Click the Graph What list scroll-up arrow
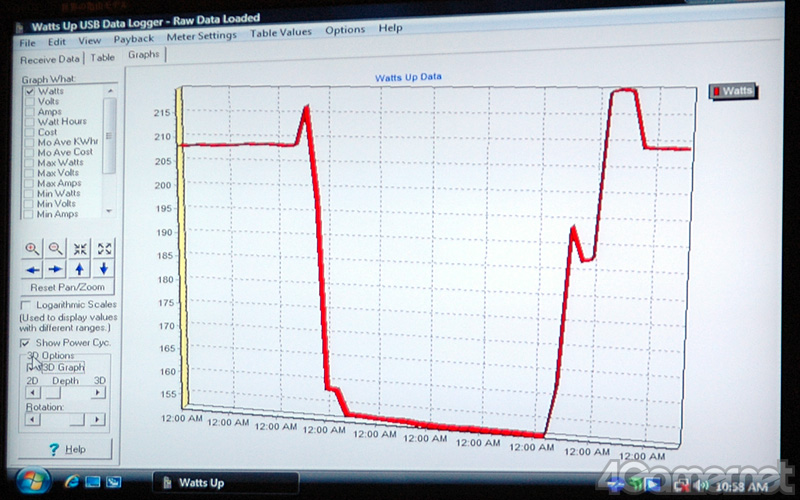 coord(110,90)
